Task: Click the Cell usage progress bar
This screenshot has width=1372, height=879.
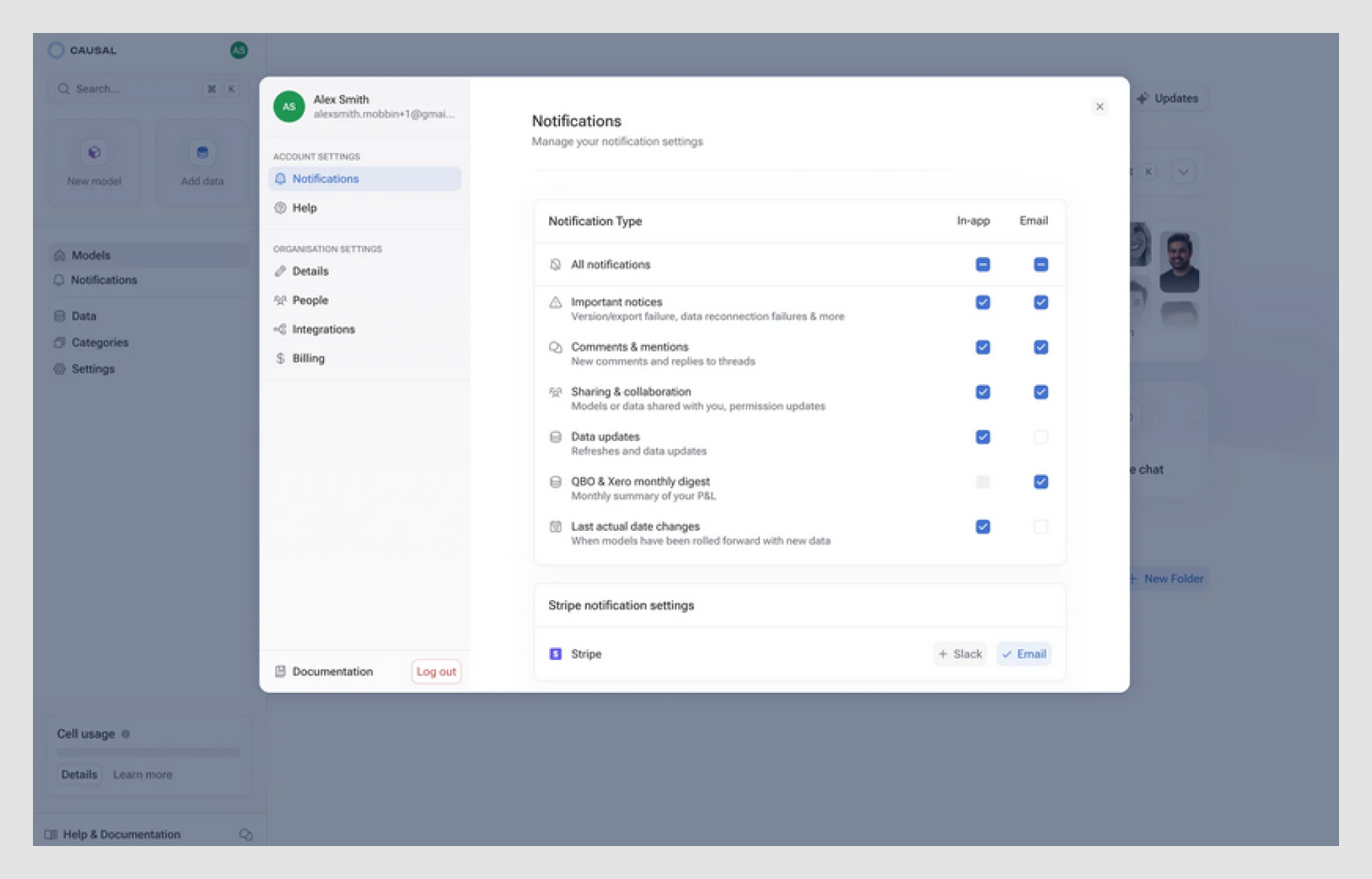Action: point(148,753)
